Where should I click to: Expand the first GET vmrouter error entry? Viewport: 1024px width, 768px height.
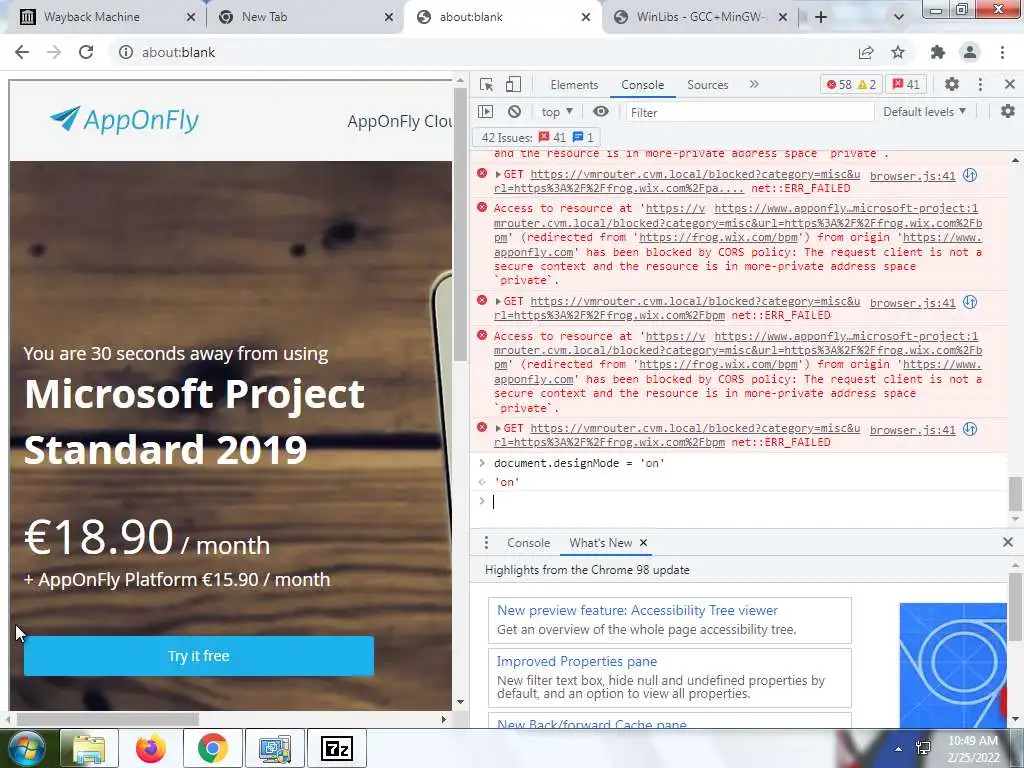tap(498, 174)
